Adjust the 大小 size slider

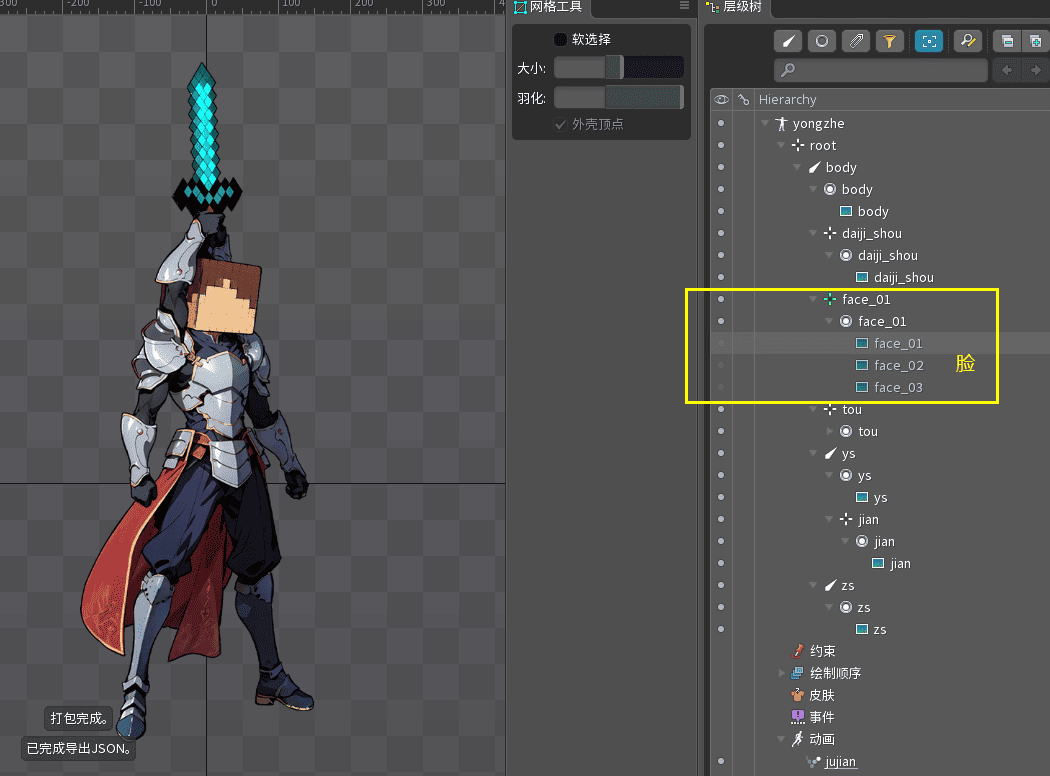(619, 68)
